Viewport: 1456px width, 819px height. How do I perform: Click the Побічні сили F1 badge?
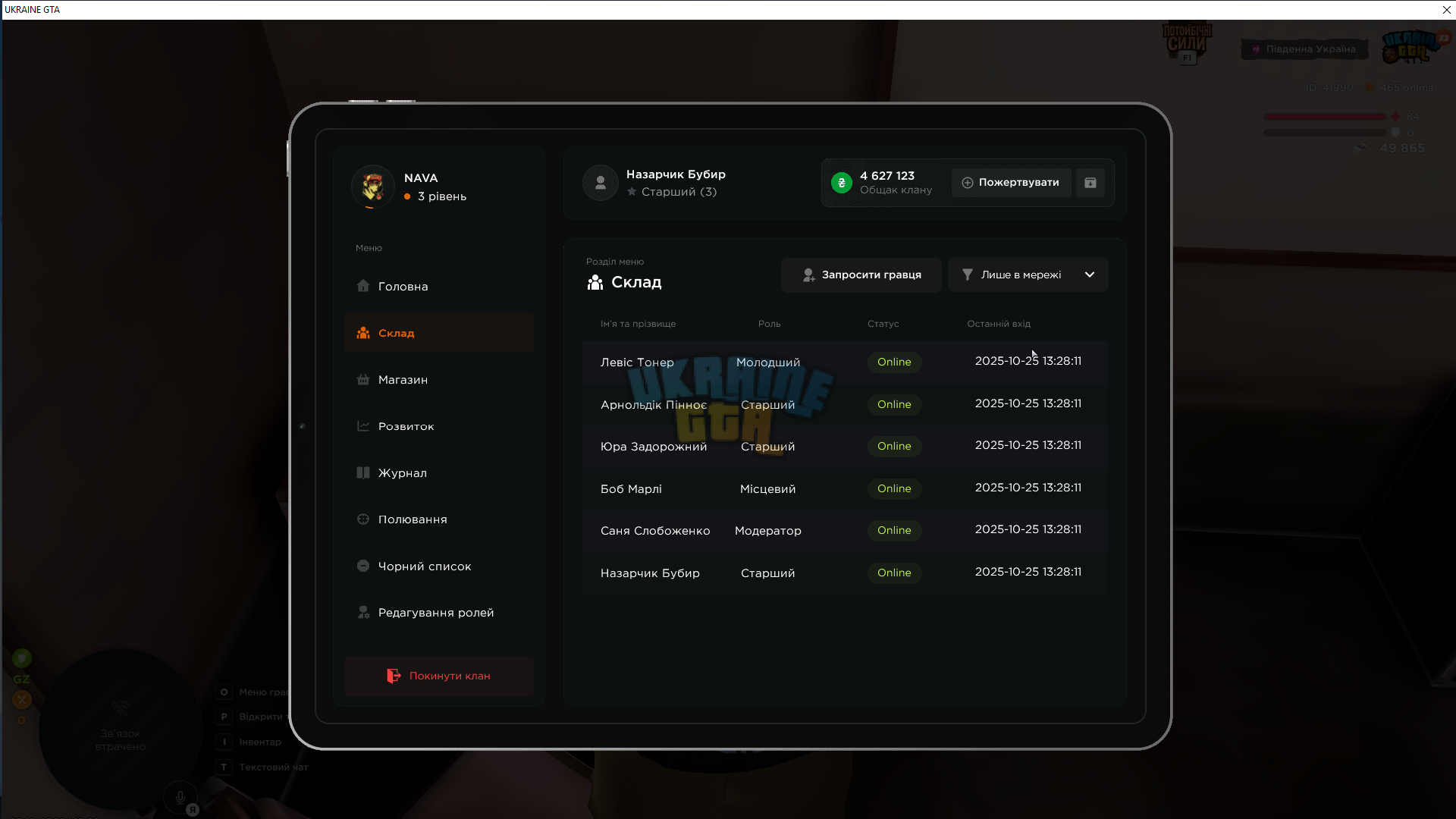[1187, 42]
